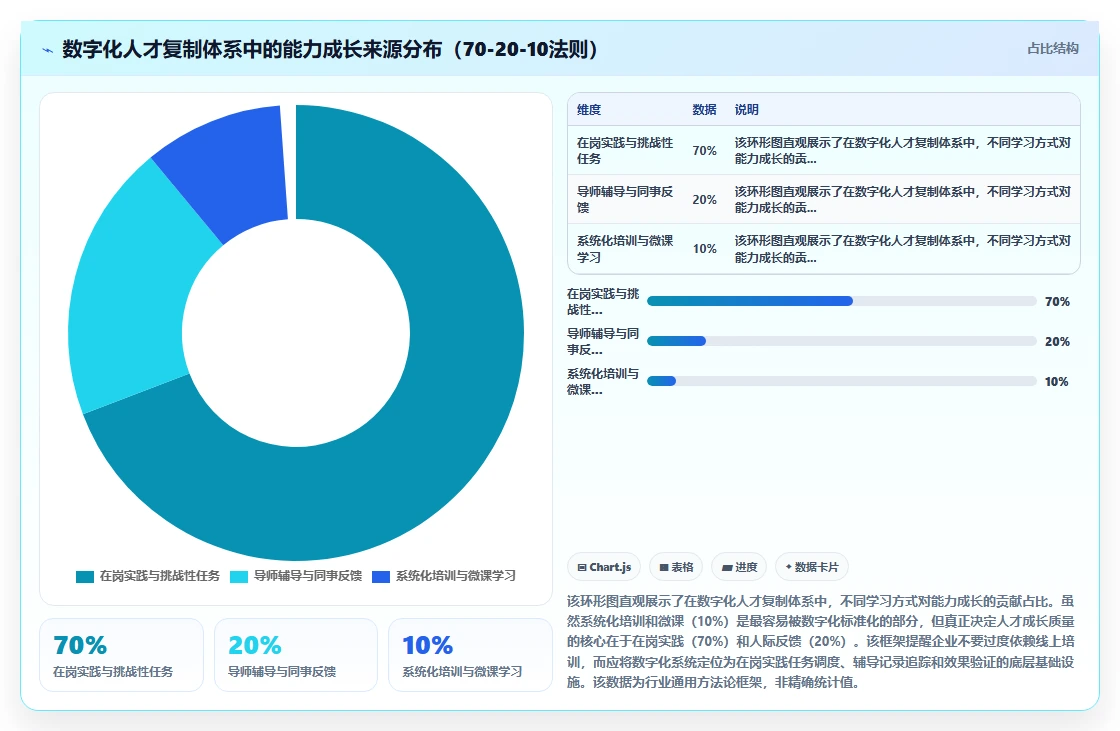The height and width of the screenshot is (731, 1120).
Task: Click the 系统化培训与微课学习 legend label
Action: (x=456, y=576)
